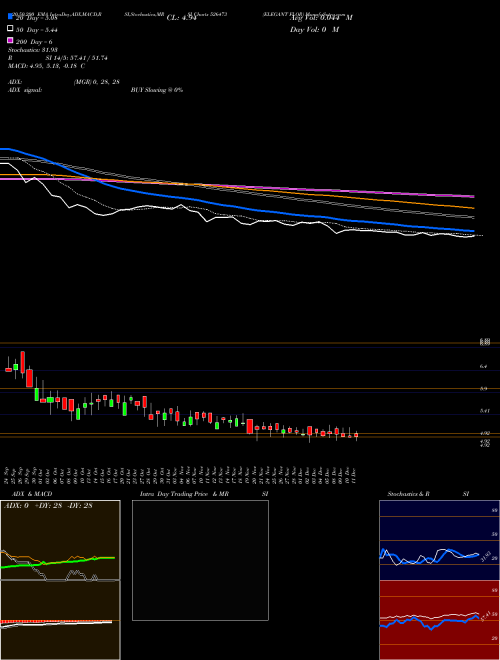The image size is (500, 660).
Task: Select the '20 Day - 5.08' legend label
Action: (x=36, y=18)
